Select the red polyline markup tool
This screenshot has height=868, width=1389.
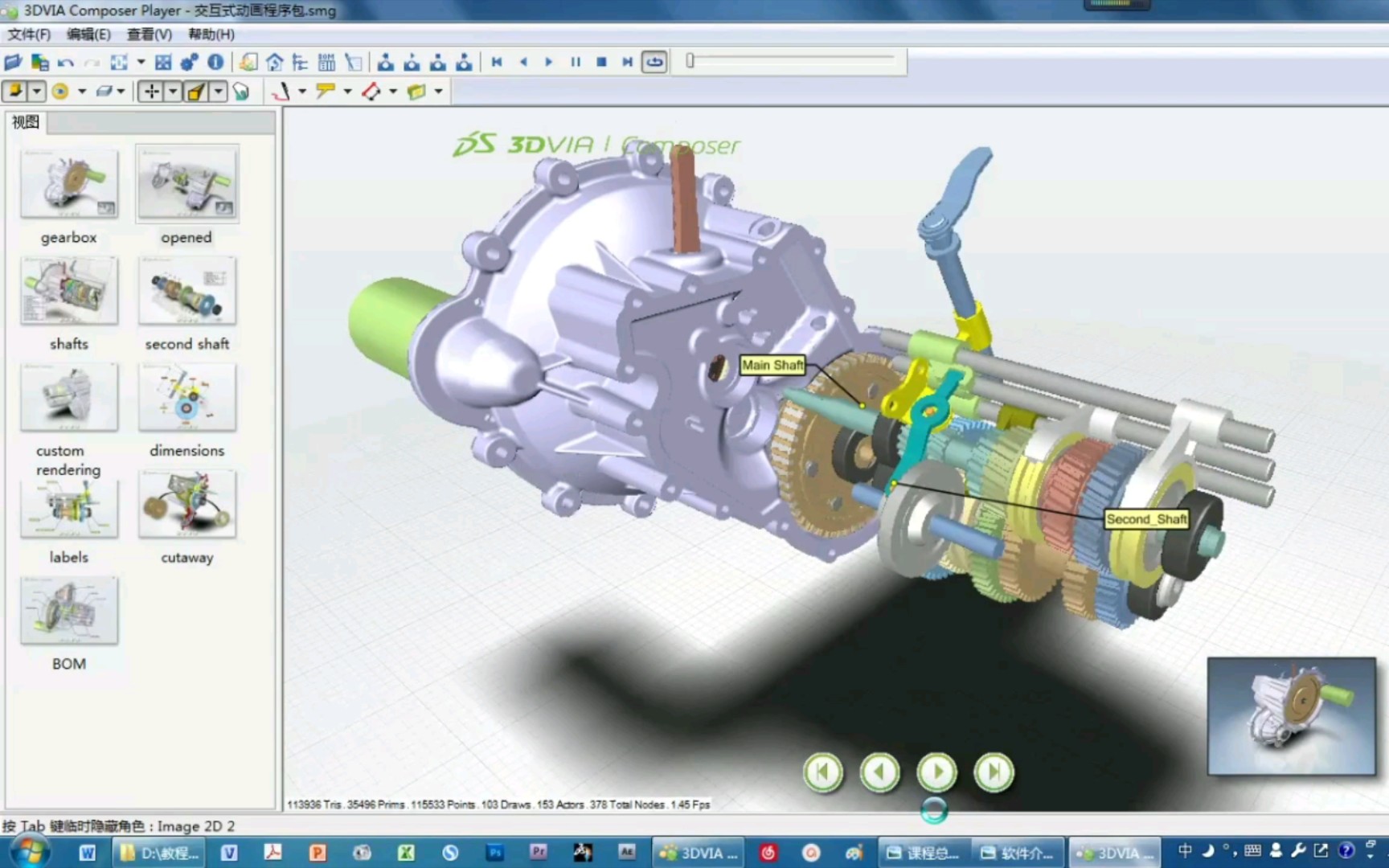(281, 92)
